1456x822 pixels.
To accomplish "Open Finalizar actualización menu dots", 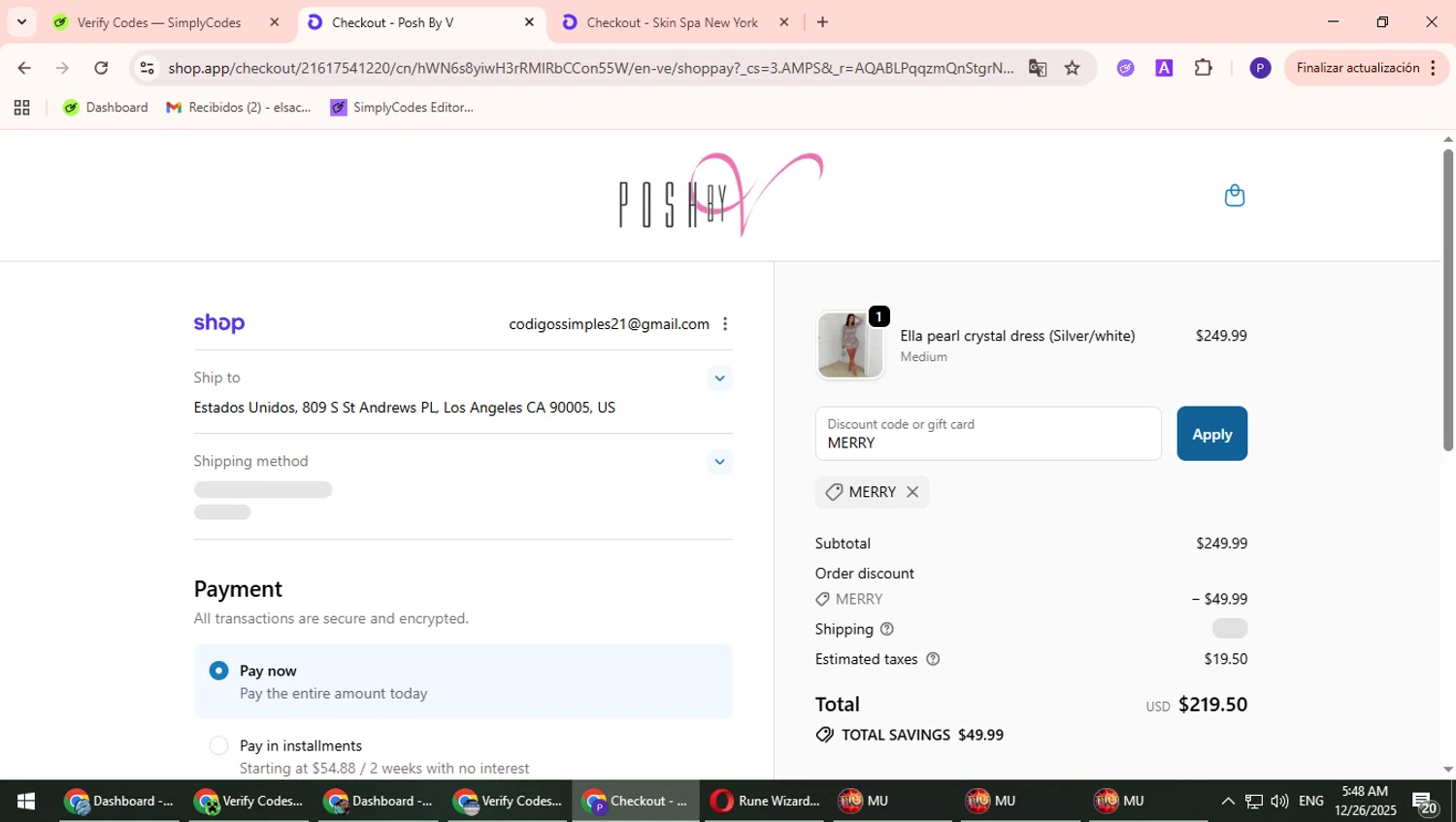I will [x=1433, y=68].
